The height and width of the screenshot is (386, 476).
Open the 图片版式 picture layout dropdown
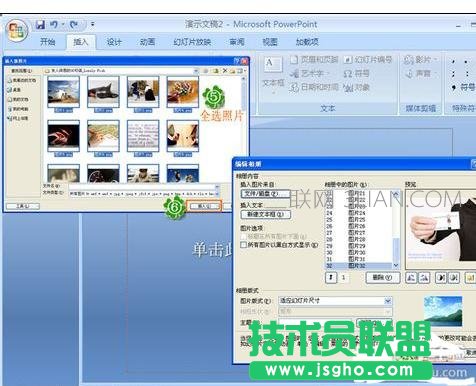[x=388, y=301]
